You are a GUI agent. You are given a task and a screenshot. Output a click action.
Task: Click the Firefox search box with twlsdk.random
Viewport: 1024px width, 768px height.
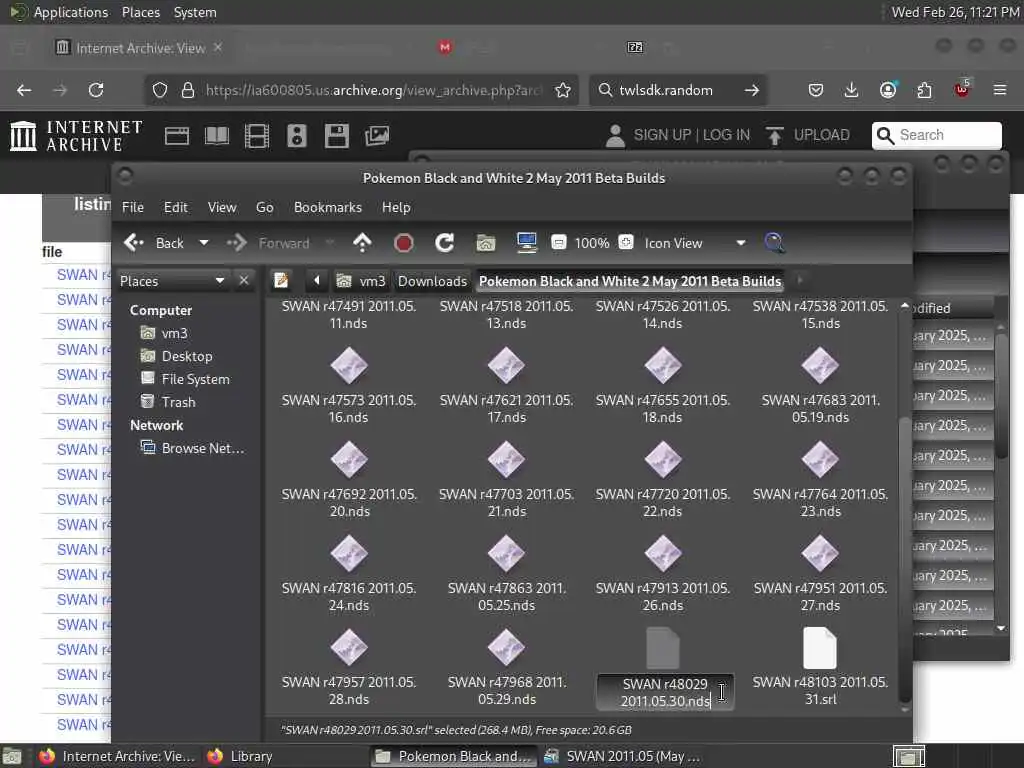point(678,90)
